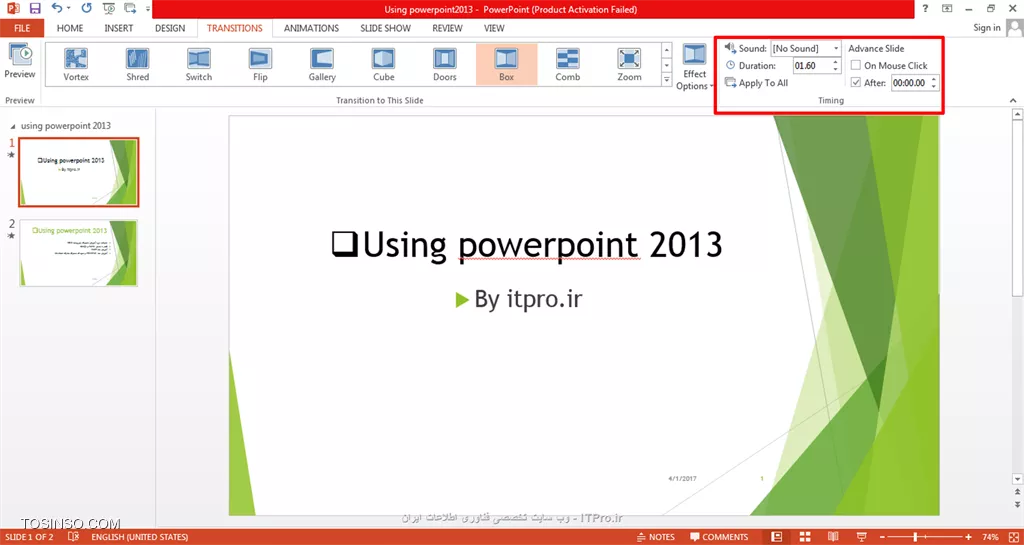Viewport: 1024px width, 545px height.
Task: Fit slide to current window icon
Action: [1016, 537]
